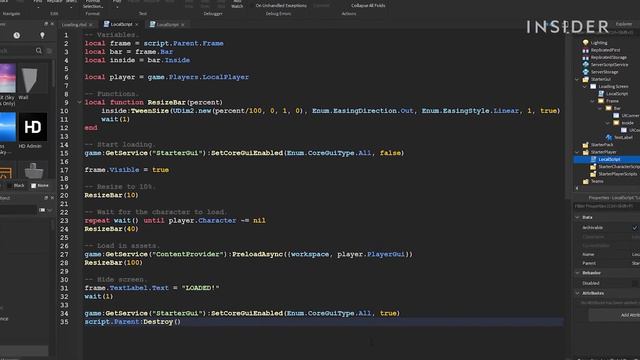Fold the ResizeBar function at line 9
This screenshot has height=360, width=640.
(x=79, y=102)
